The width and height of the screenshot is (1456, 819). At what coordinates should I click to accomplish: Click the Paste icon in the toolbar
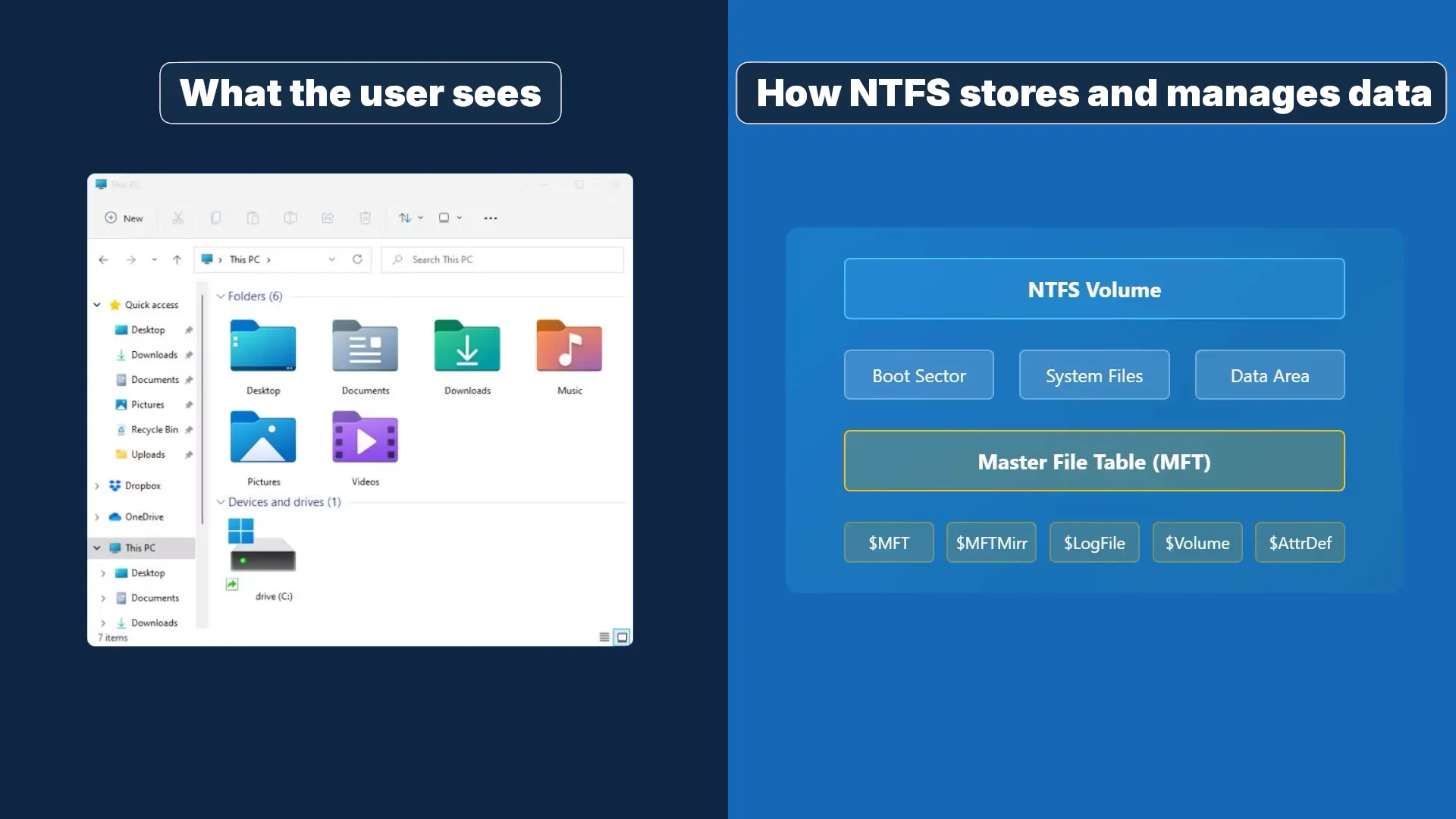(x=253, y=218)
